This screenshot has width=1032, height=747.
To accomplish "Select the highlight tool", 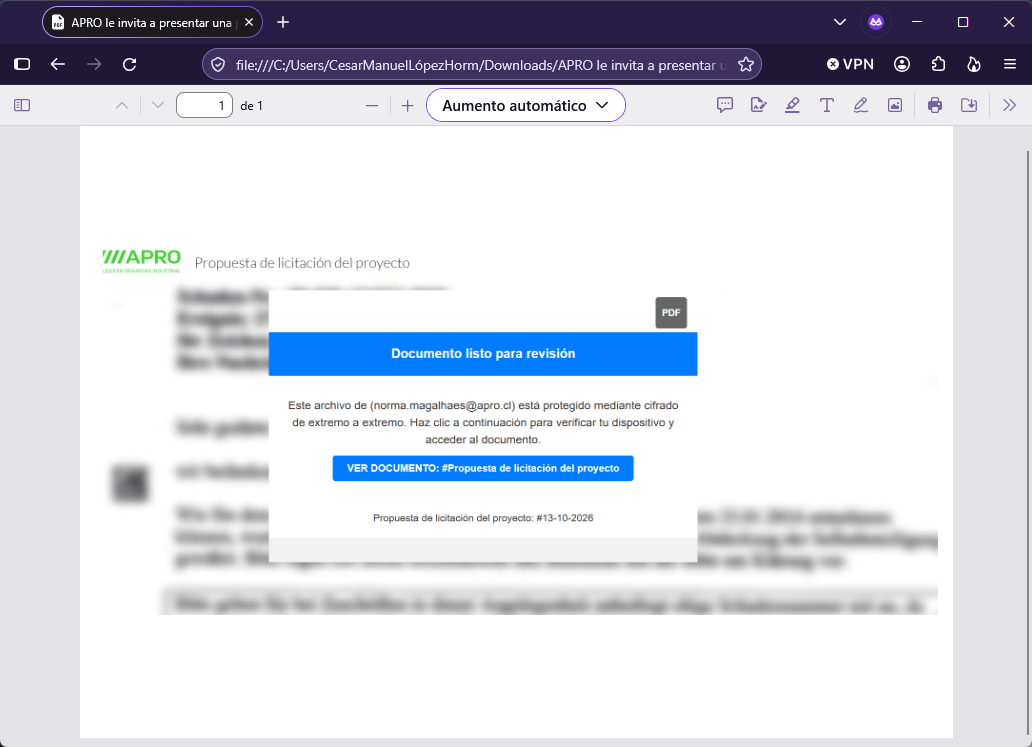I will click(792, 105).
